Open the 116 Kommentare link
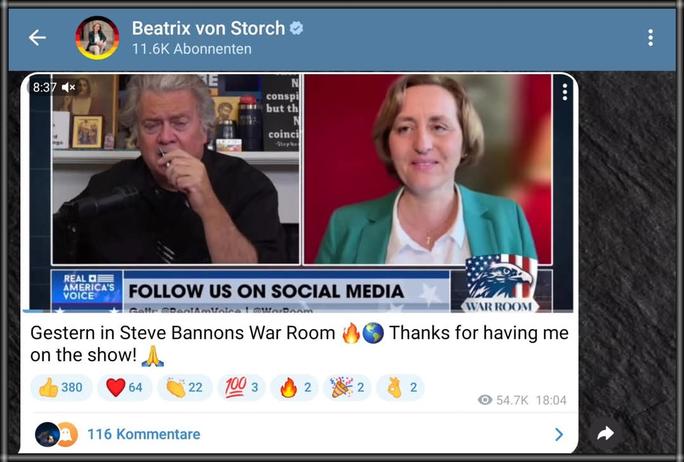The image size is (684, 462). 144,435
